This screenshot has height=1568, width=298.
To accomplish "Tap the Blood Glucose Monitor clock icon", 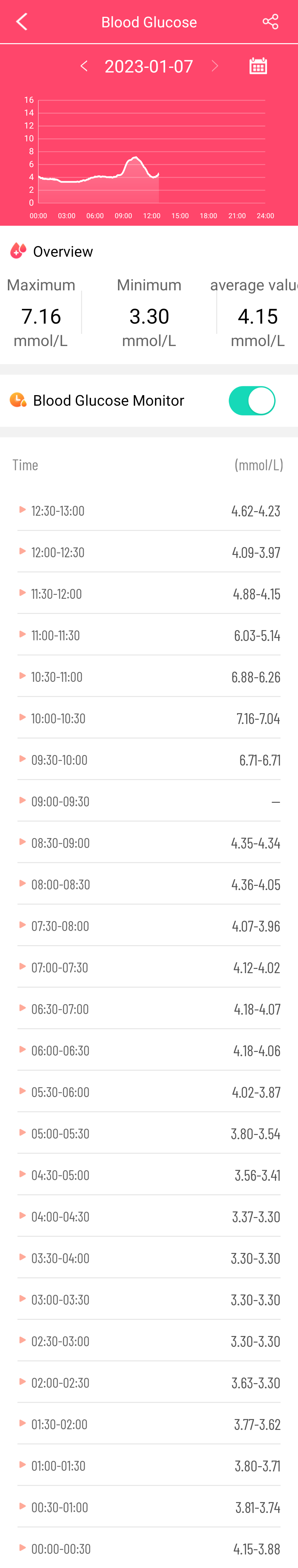I will (18, 400).
